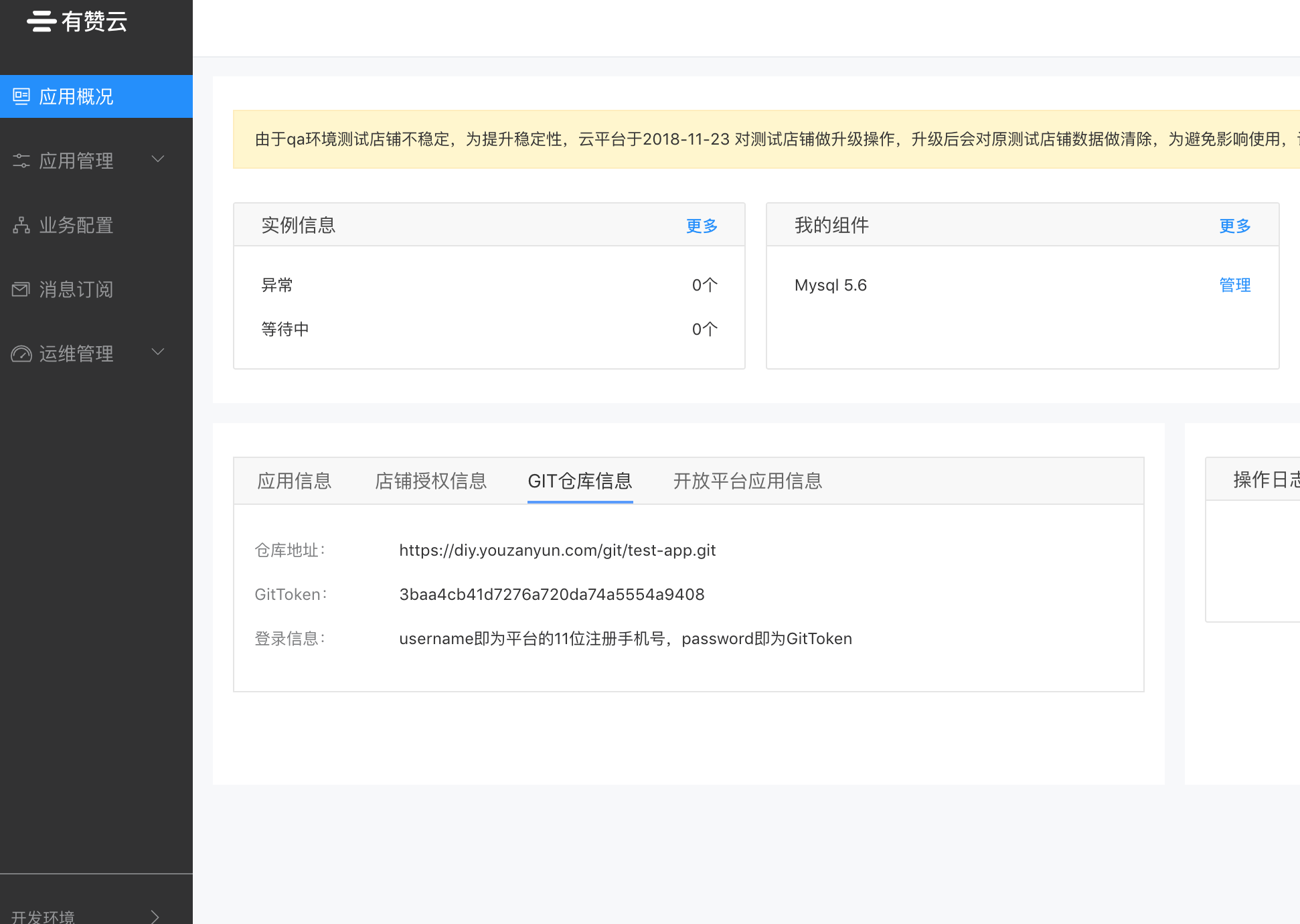Click the 仓库地址 field label
Viewport: 1300px width, 924px height.
pyautogui.click(x=291, y=550)
